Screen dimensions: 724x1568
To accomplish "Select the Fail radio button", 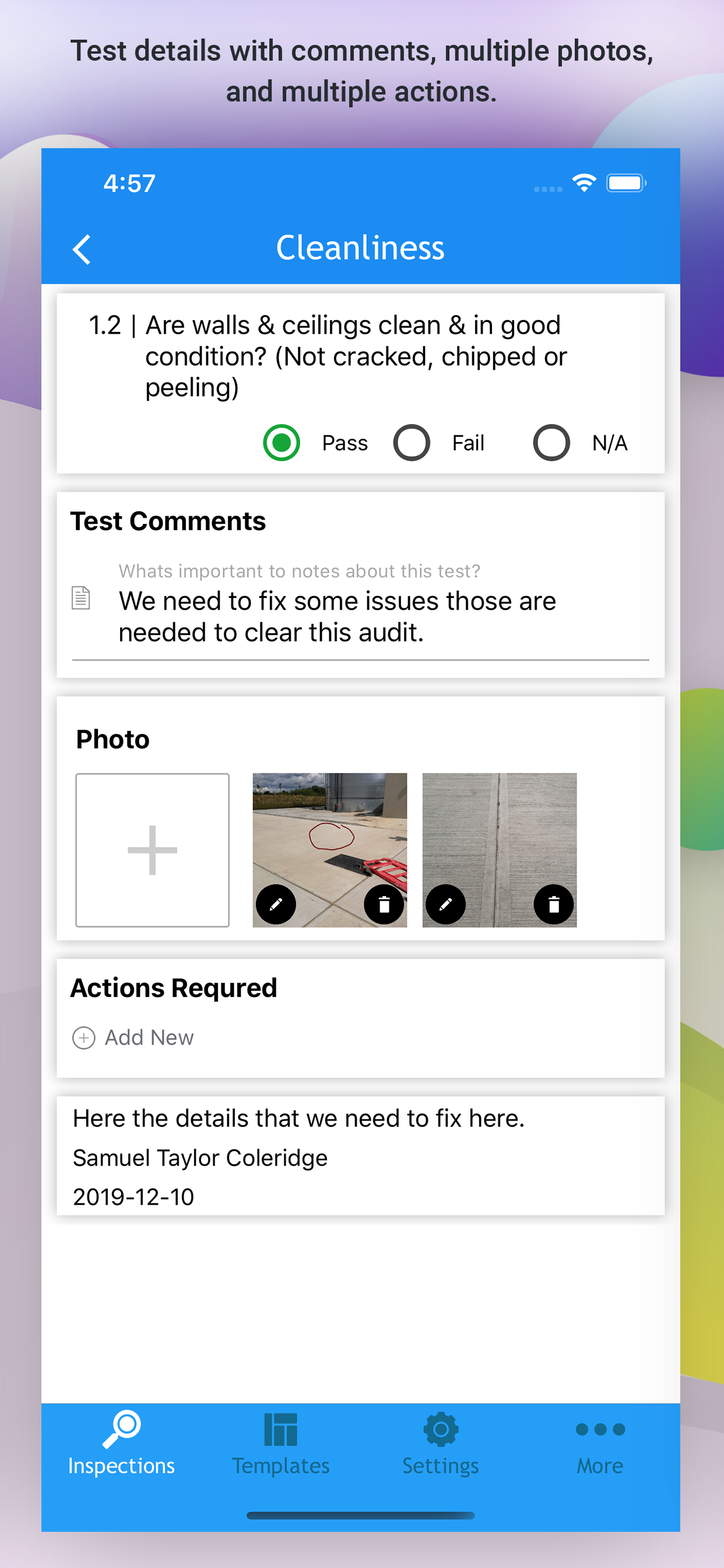I will 412,443.
